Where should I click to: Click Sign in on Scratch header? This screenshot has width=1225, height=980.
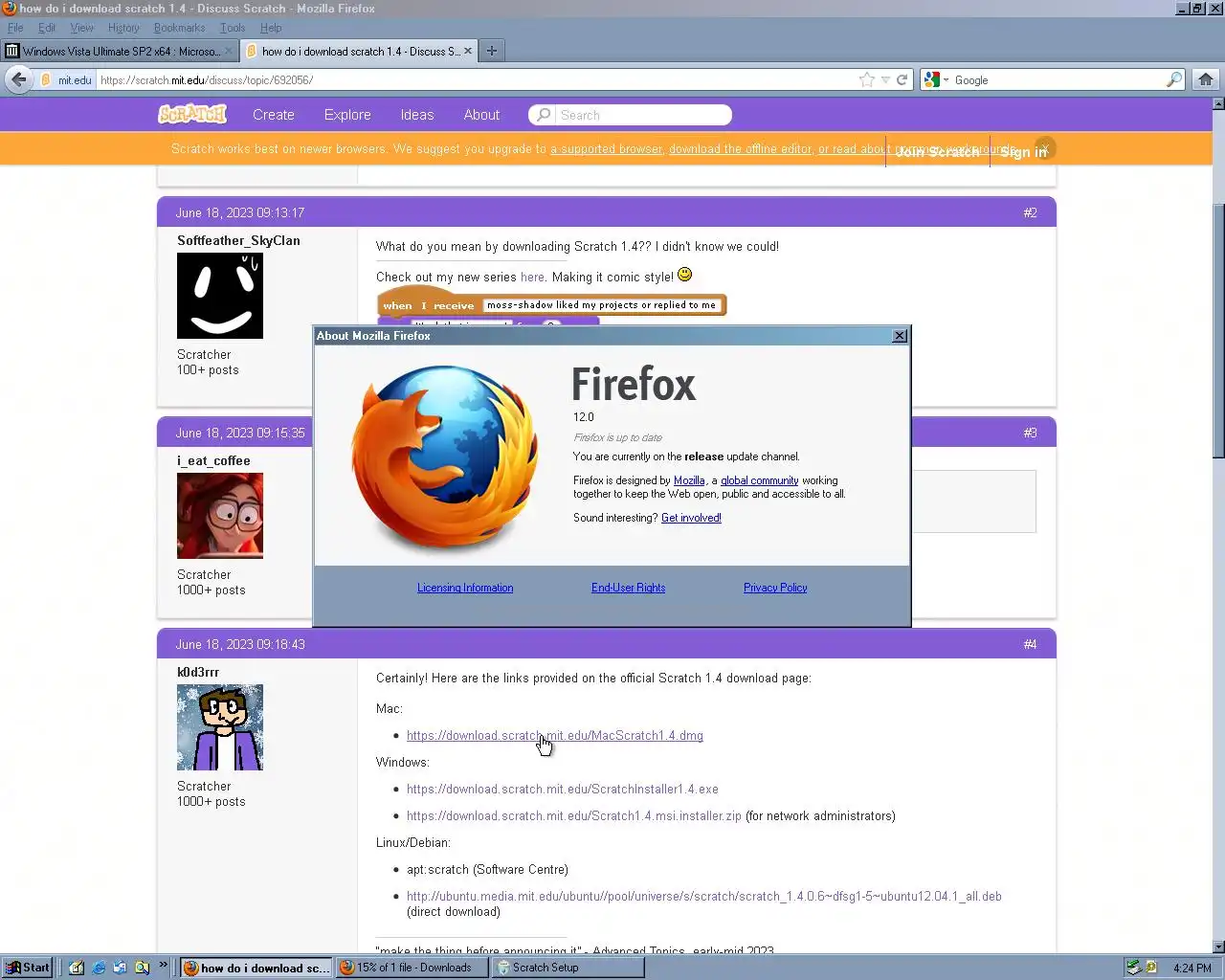pyautogui.click(x=1024, y=151)
